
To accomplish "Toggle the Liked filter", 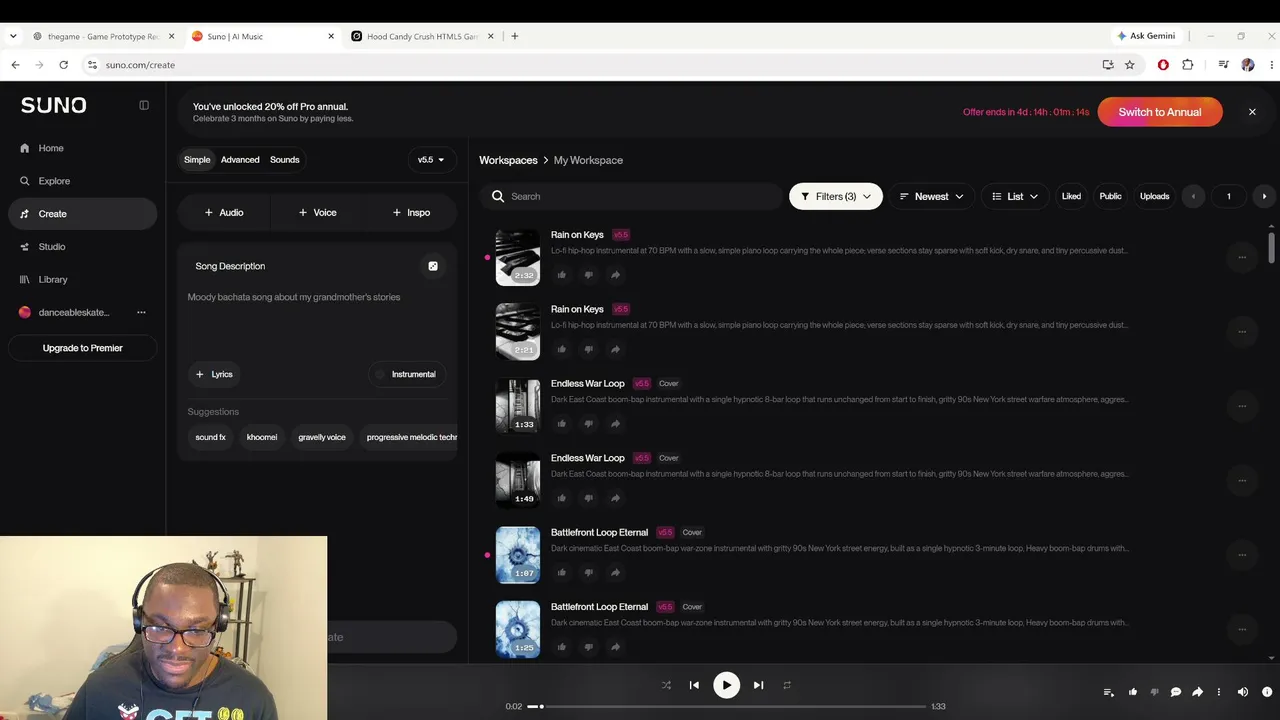I will (1071, 196).
